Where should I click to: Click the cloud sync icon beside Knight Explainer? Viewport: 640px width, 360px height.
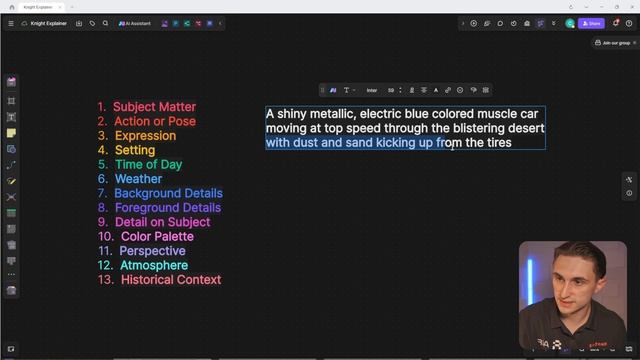(24, 24)
